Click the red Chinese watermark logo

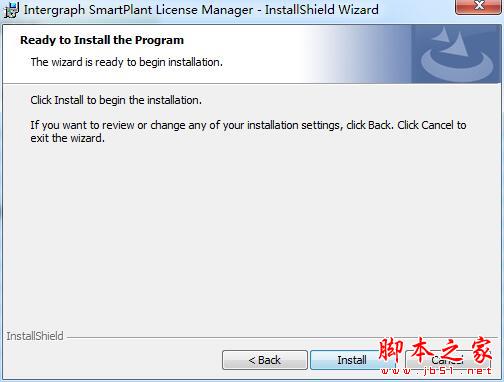pyautogui.click(x=435, y=350)
